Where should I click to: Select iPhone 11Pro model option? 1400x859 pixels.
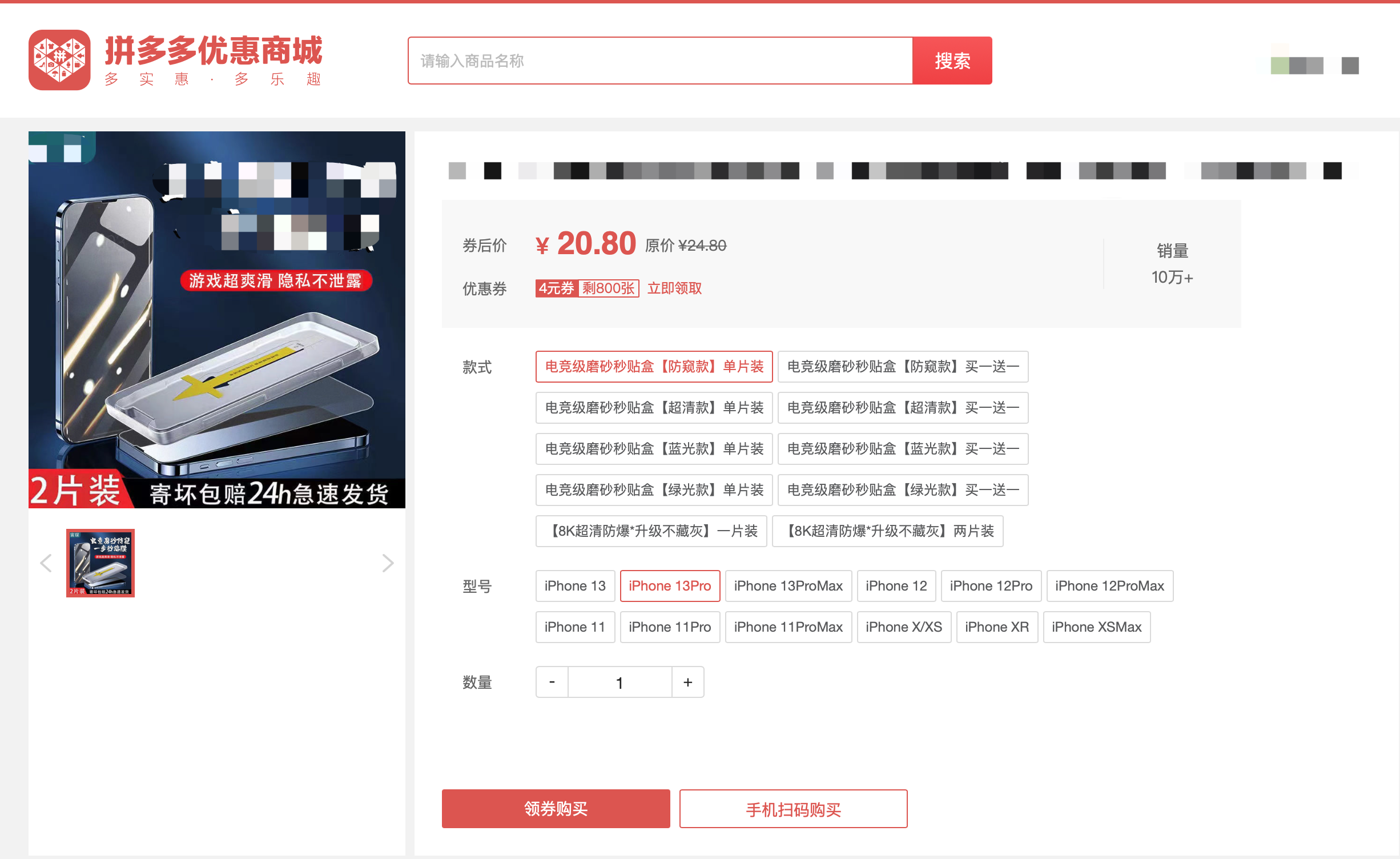coord(669,627)
